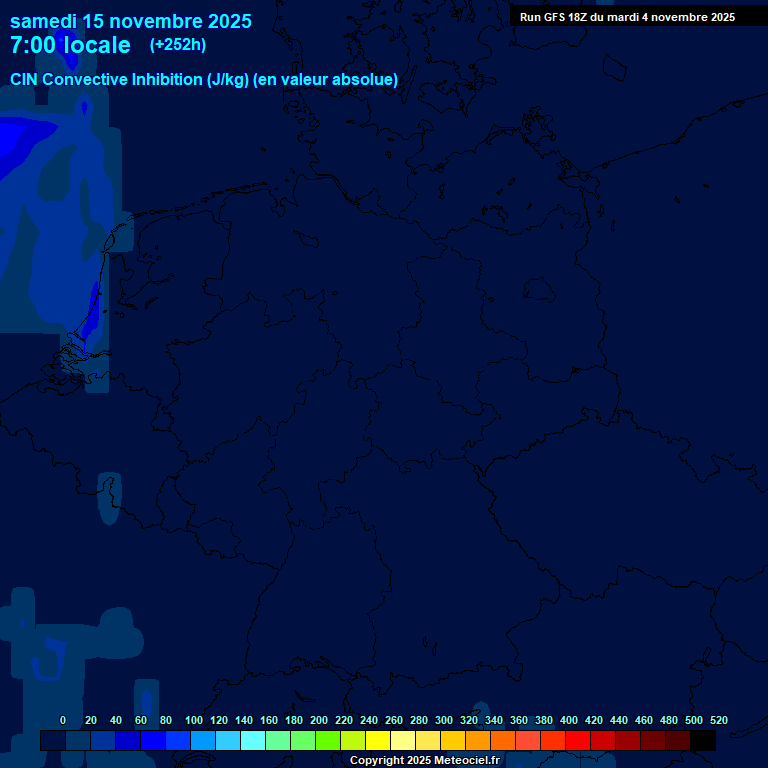Click the legend value "520"
This screenshot has width=768, height=768.
pos(719,720)
